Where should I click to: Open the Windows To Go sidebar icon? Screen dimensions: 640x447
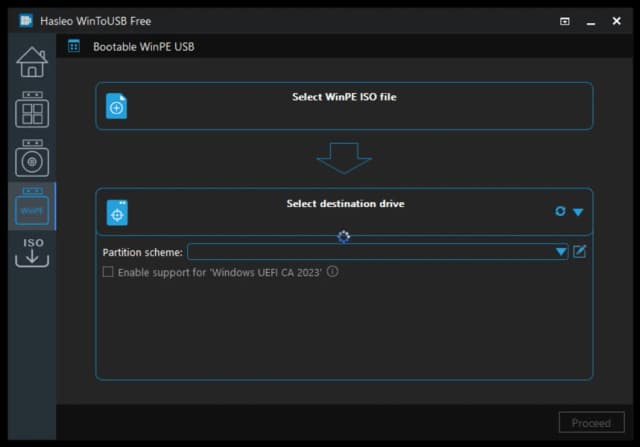point(32,109)
